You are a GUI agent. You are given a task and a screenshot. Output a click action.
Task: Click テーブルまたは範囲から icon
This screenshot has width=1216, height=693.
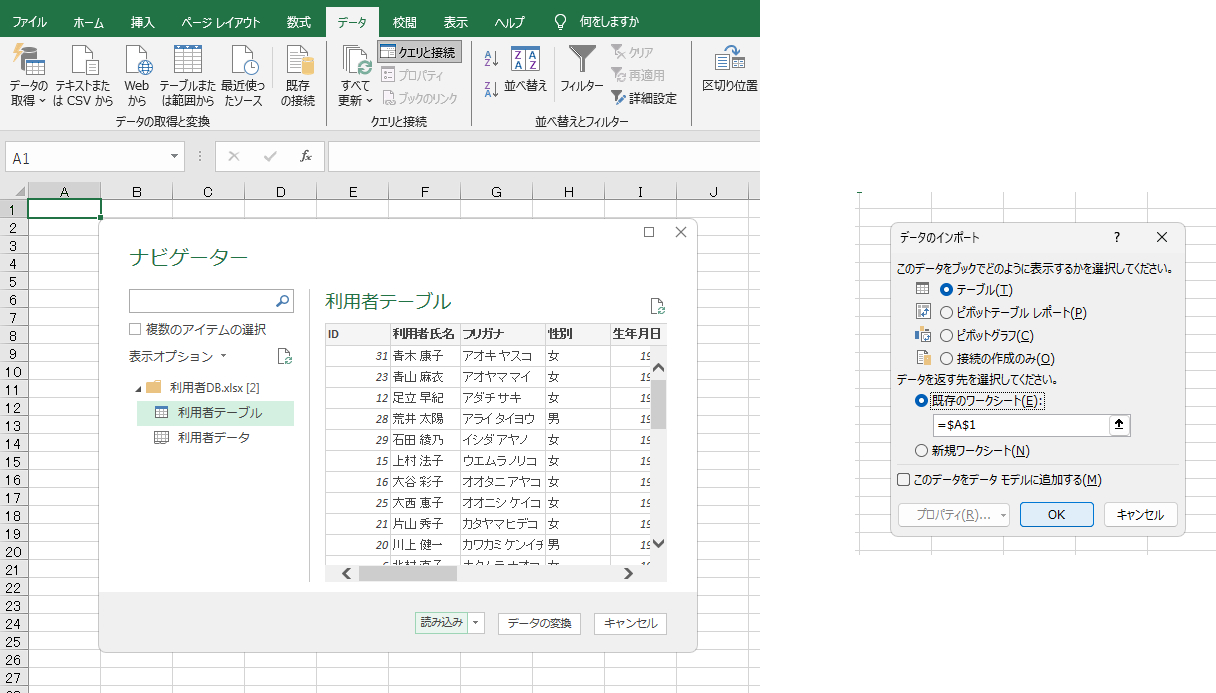click(x=187, y=60)
